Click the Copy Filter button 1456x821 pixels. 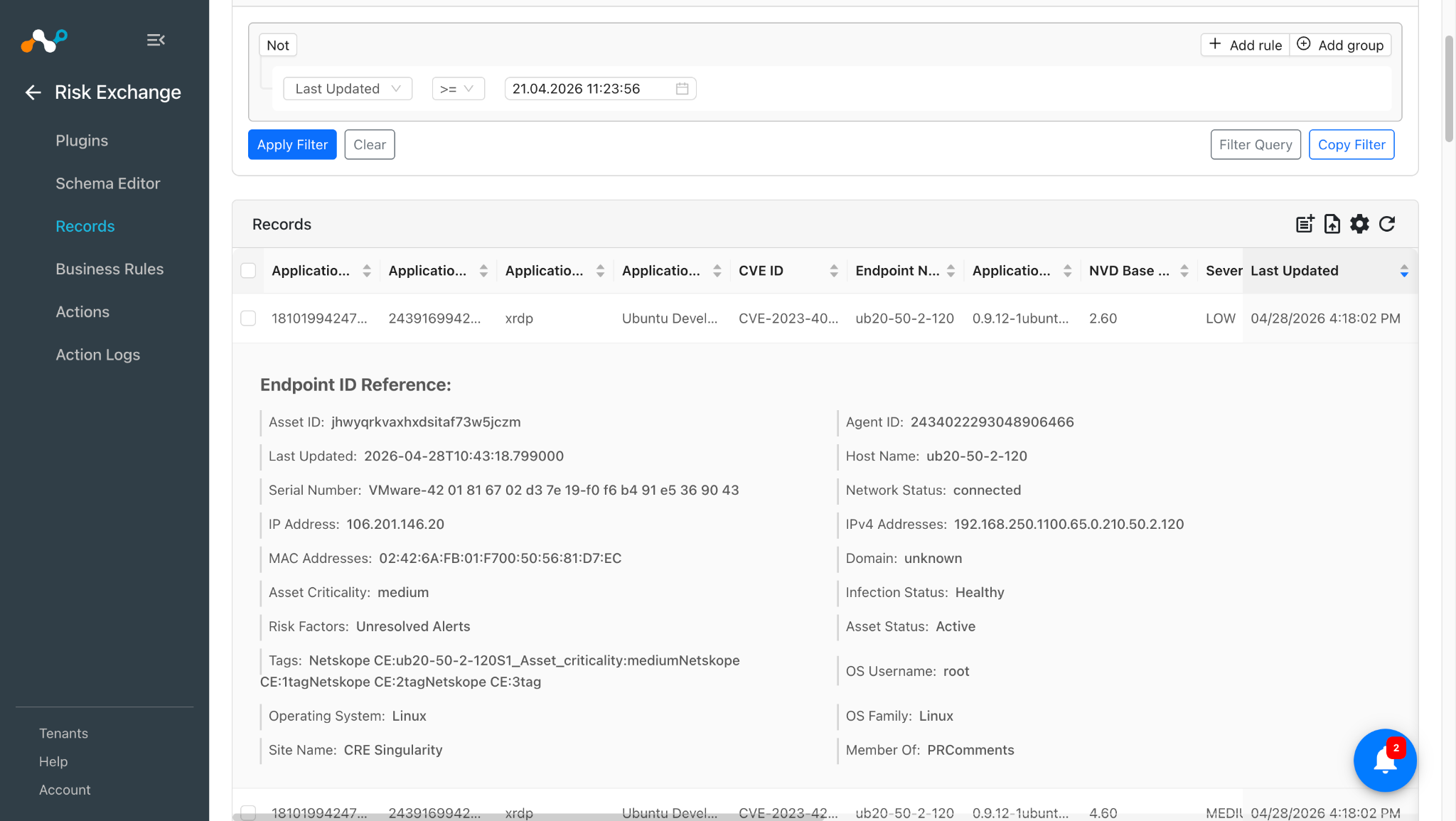coord(1351,144)
